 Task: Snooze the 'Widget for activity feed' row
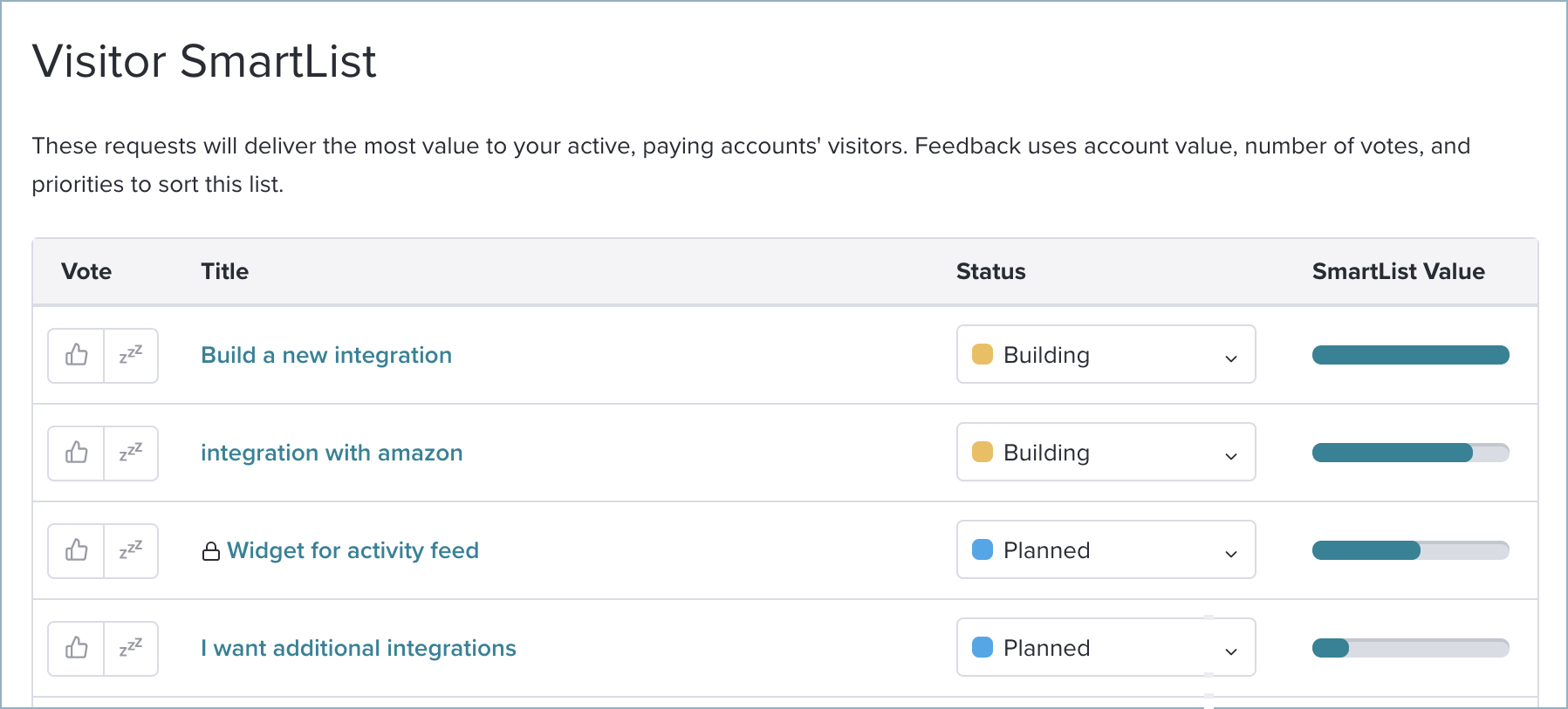(131, 550)
